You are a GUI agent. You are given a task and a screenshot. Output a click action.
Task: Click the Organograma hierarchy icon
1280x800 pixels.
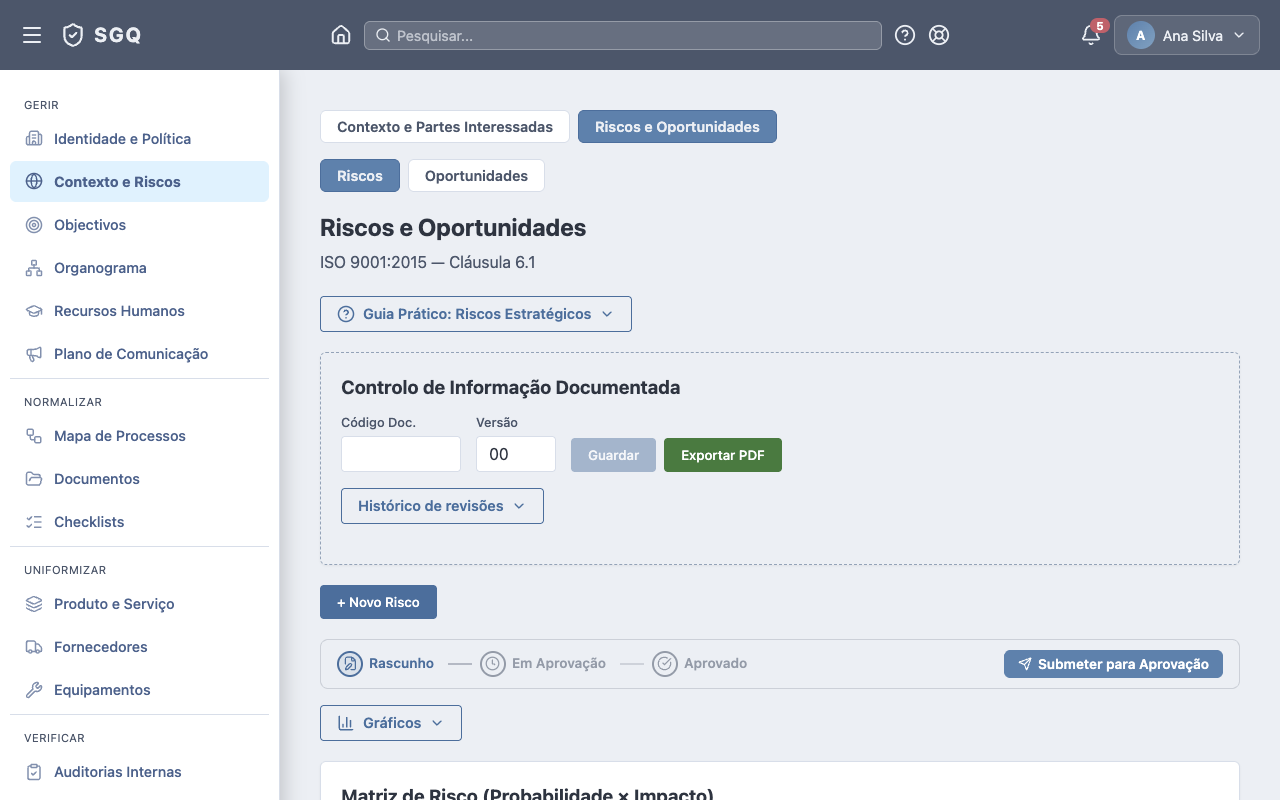(34, 268)
